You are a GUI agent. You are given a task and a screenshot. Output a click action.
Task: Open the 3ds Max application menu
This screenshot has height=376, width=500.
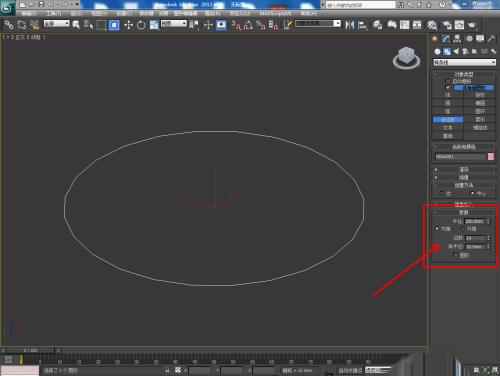7,7
